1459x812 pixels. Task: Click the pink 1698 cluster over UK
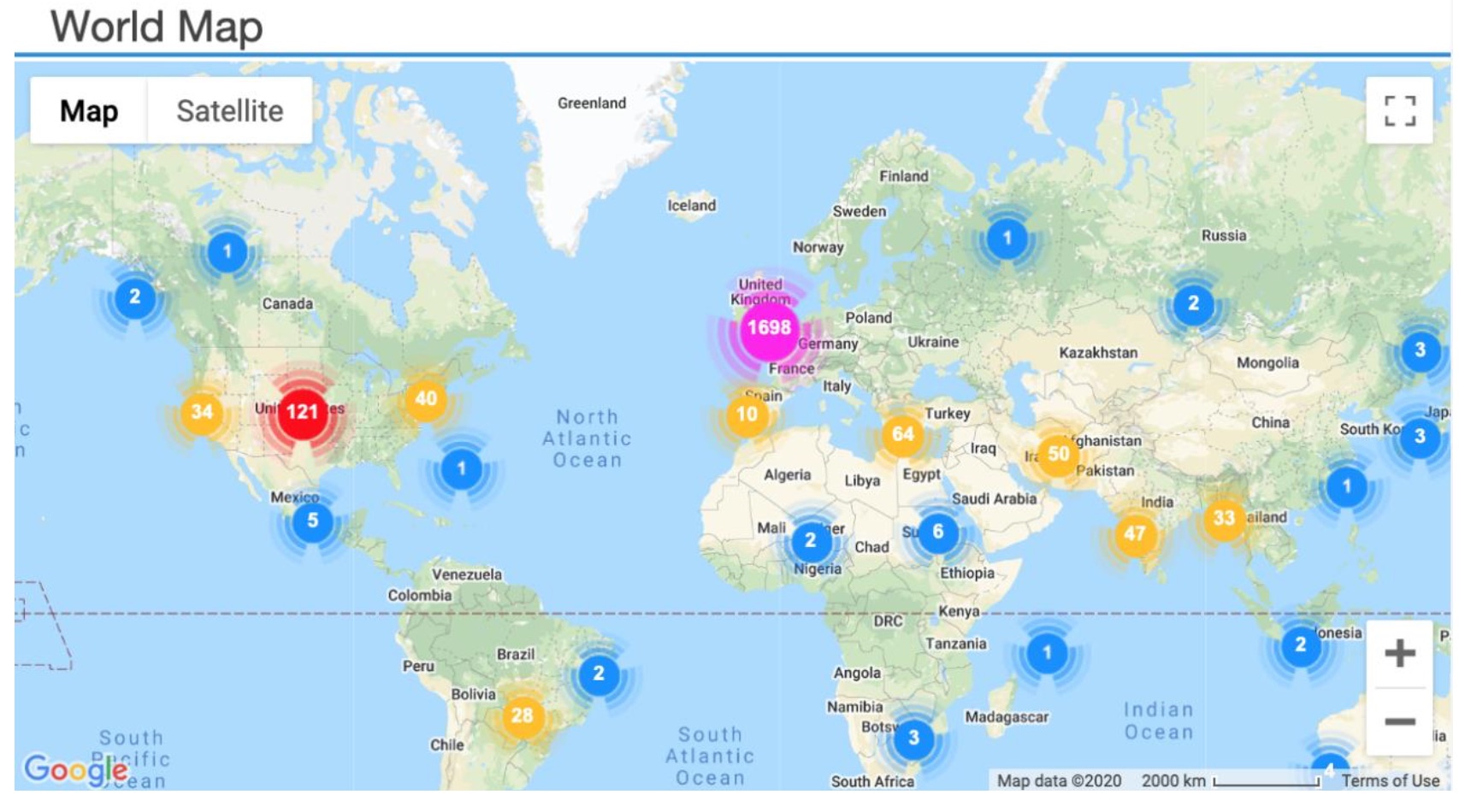tap(768, 327)
